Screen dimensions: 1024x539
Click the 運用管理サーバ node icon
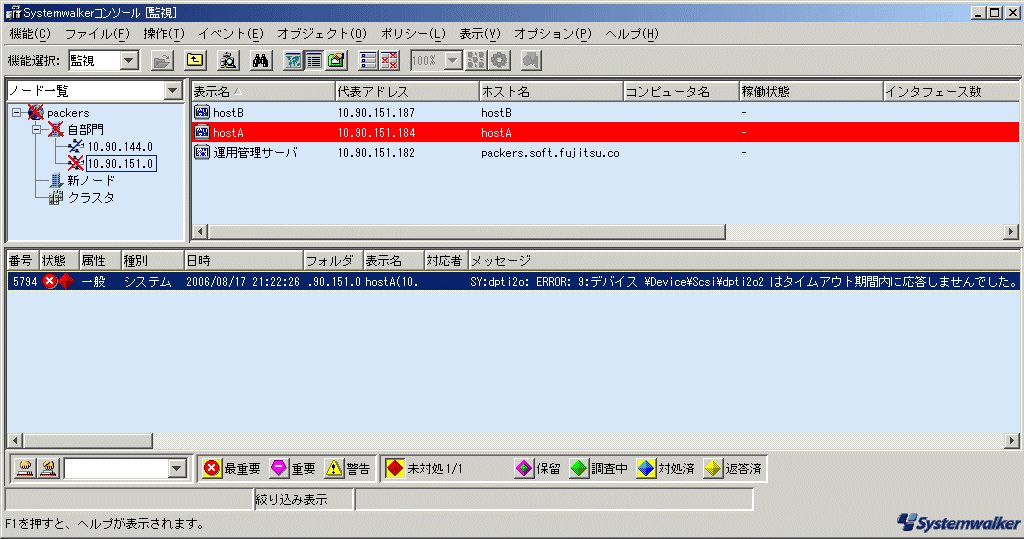click(x=202, y=152)
